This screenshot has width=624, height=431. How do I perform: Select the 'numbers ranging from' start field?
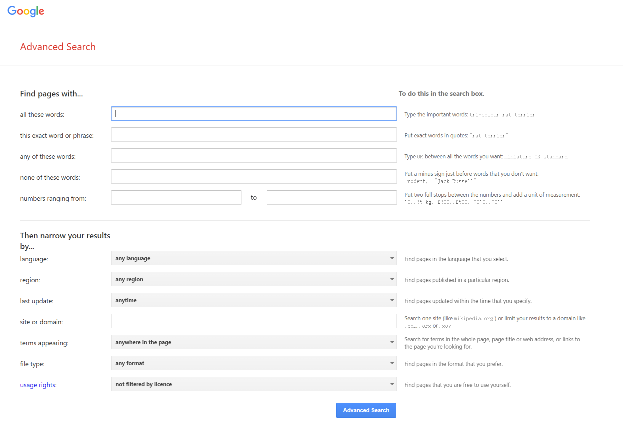pyautogui.click(x=176, y=198)
